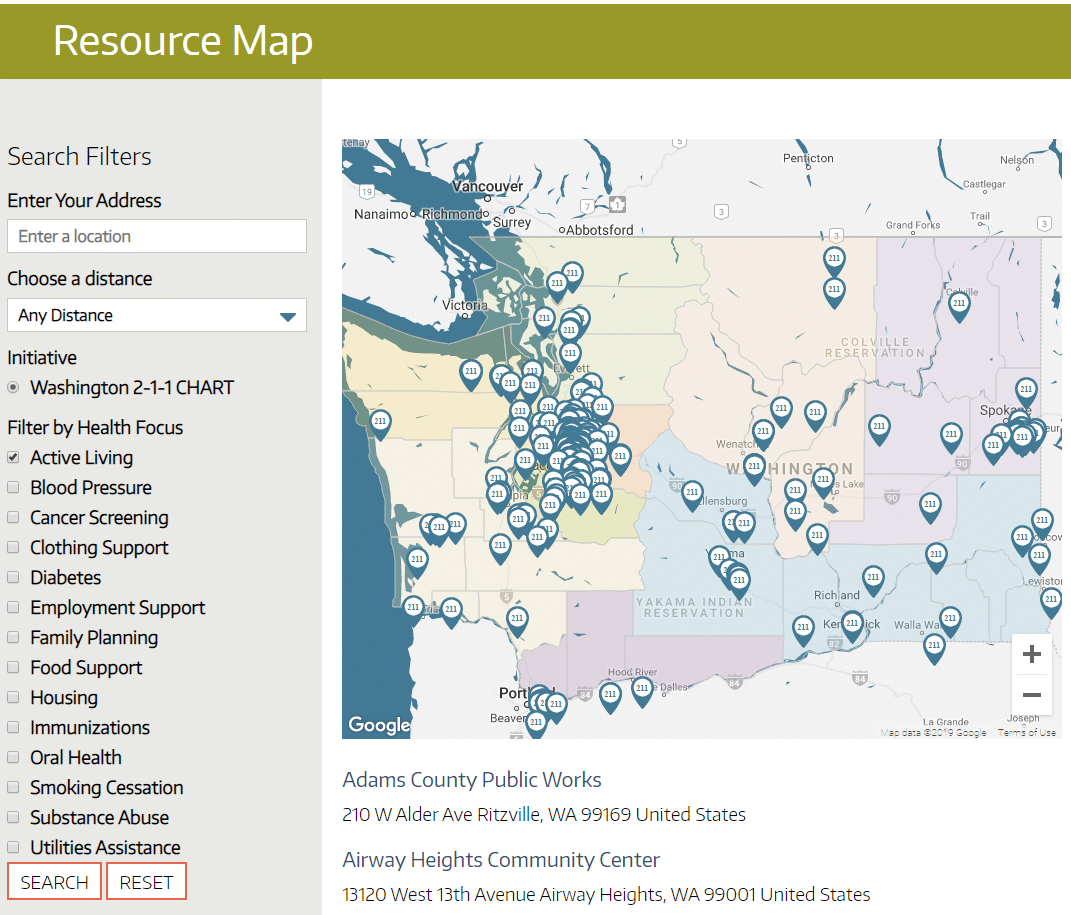Viewport: 1071px width, 915px height.
Task: Open Adams County Public Works link
Action: tap(472, 780)
